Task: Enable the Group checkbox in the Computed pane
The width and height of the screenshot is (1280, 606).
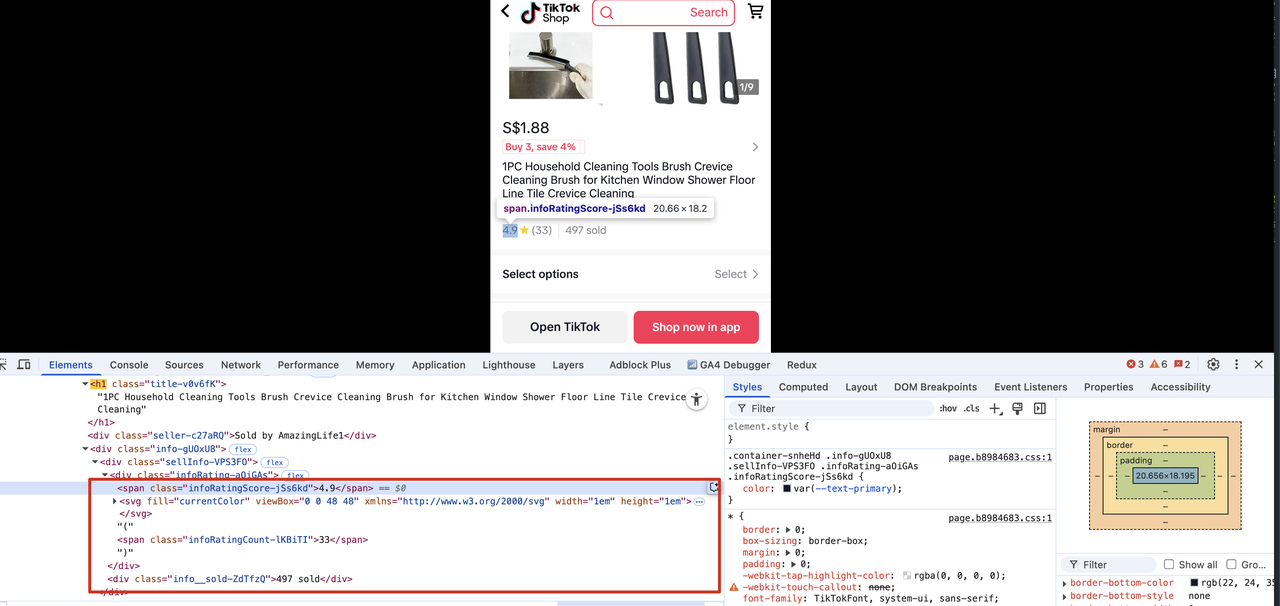Action: coord(1231,564)
